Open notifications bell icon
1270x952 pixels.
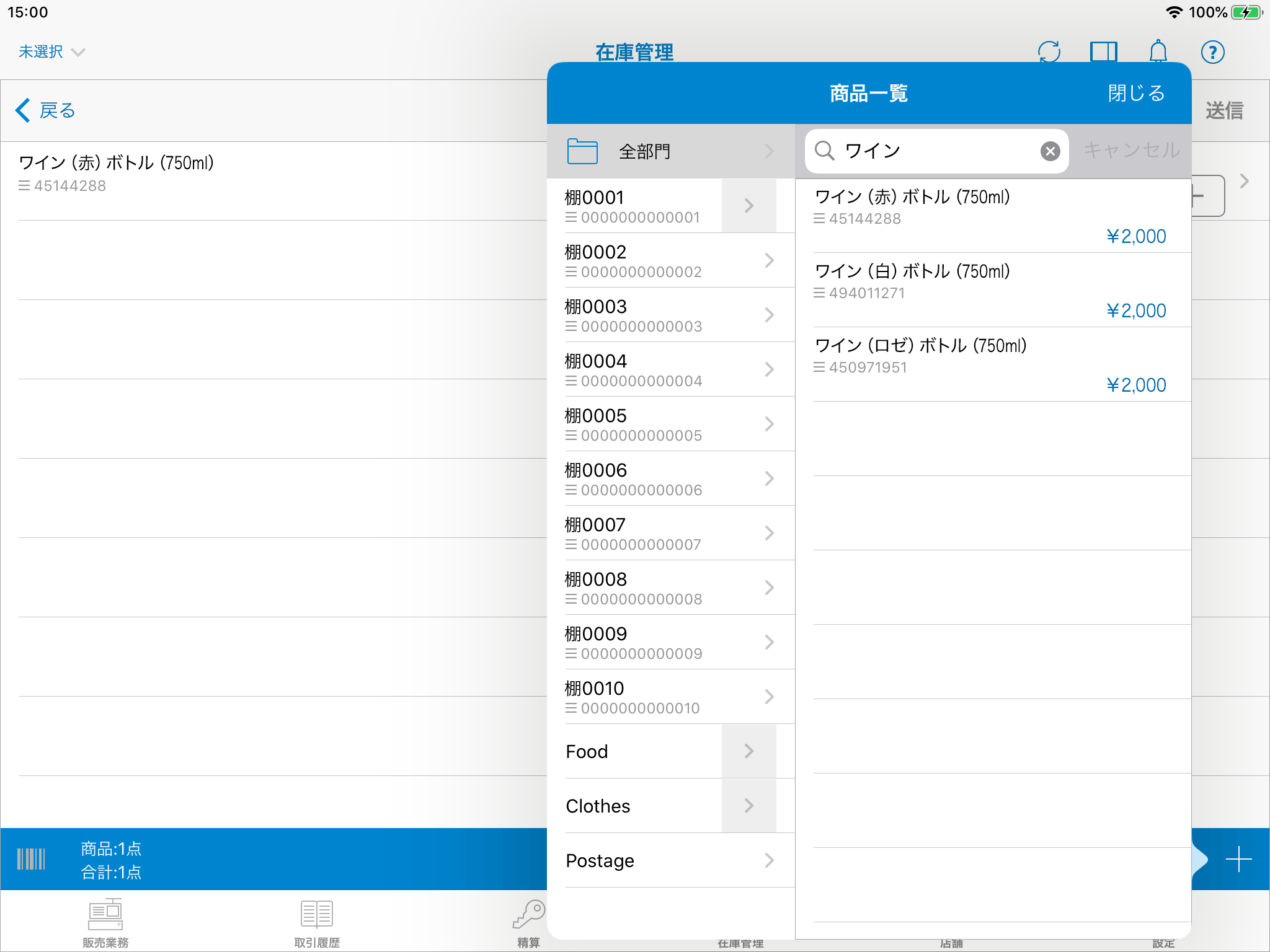point(1158,51)
